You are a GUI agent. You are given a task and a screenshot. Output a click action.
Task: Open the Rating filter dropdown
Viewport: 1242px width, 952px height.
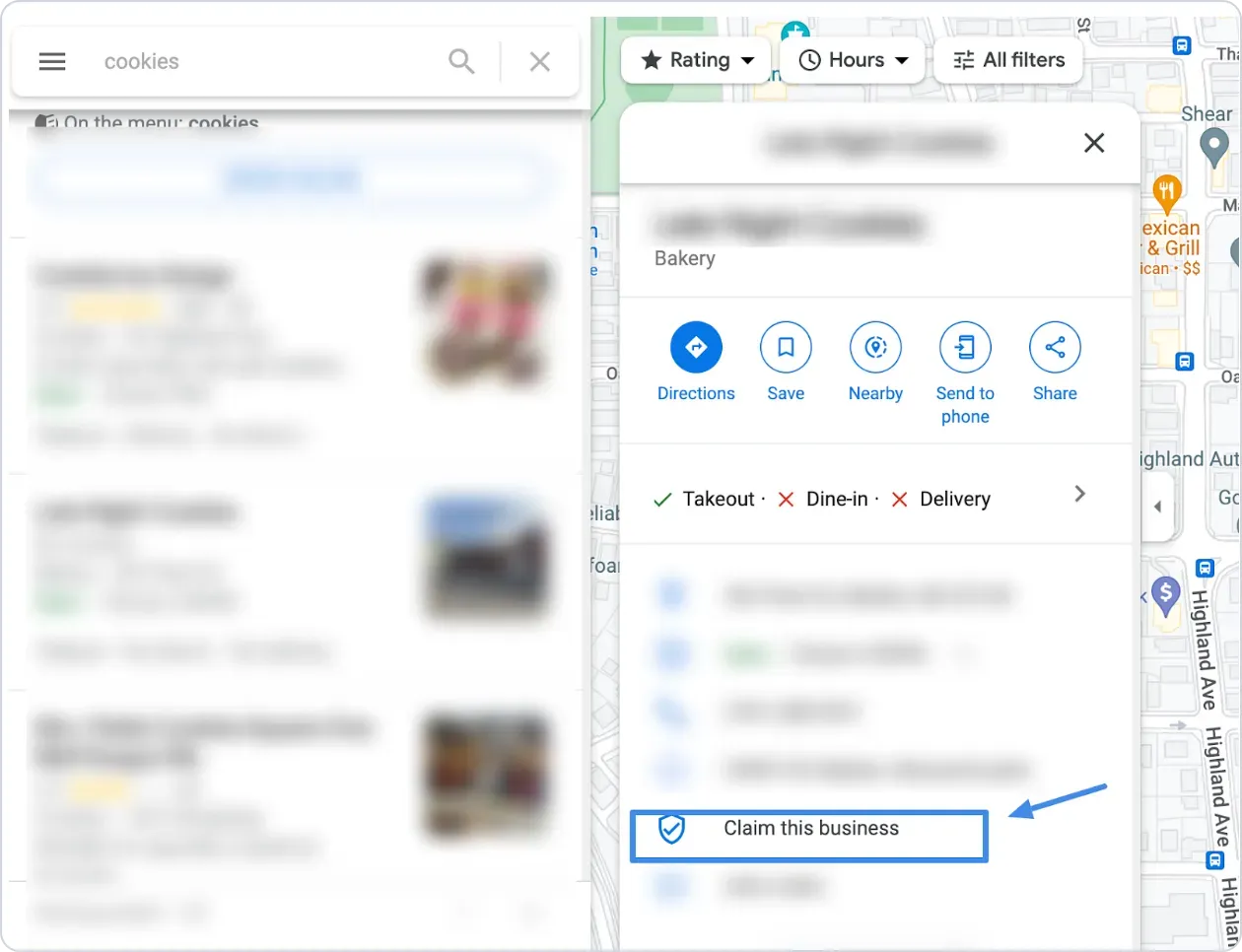click(x=698, y=60)
